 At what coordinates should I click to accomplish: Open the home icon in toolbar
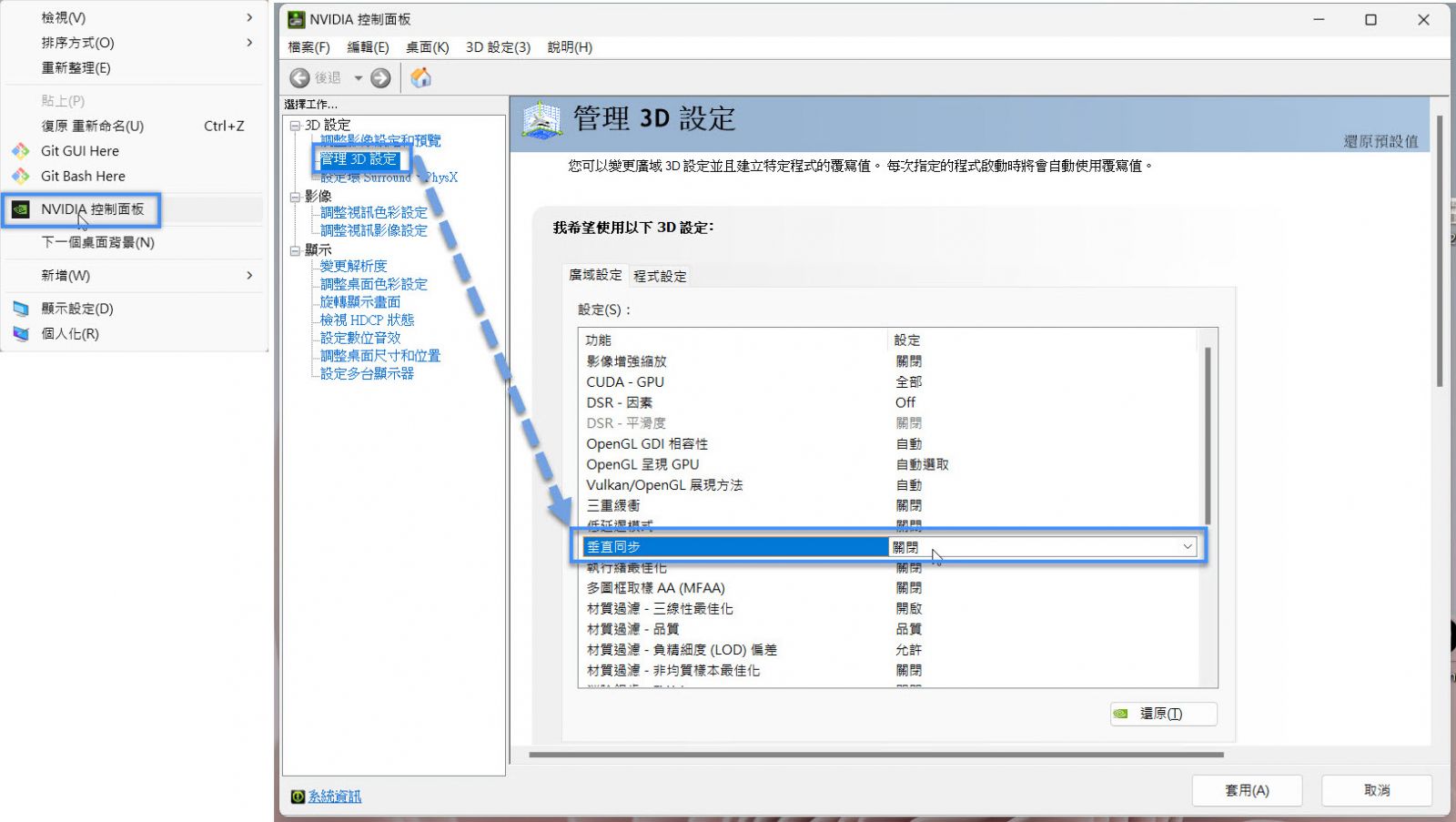point(420,78)
